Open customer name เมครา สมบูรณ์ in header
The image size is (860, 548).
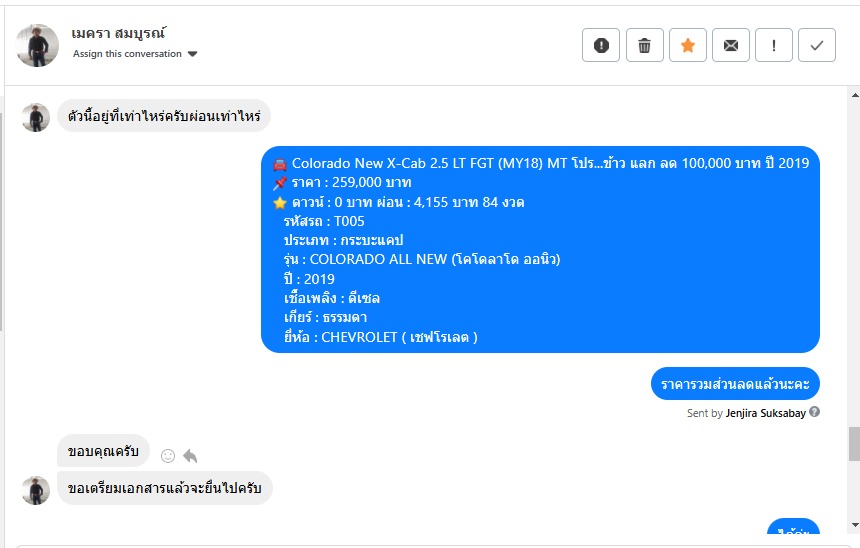click(x=118, y=33)
